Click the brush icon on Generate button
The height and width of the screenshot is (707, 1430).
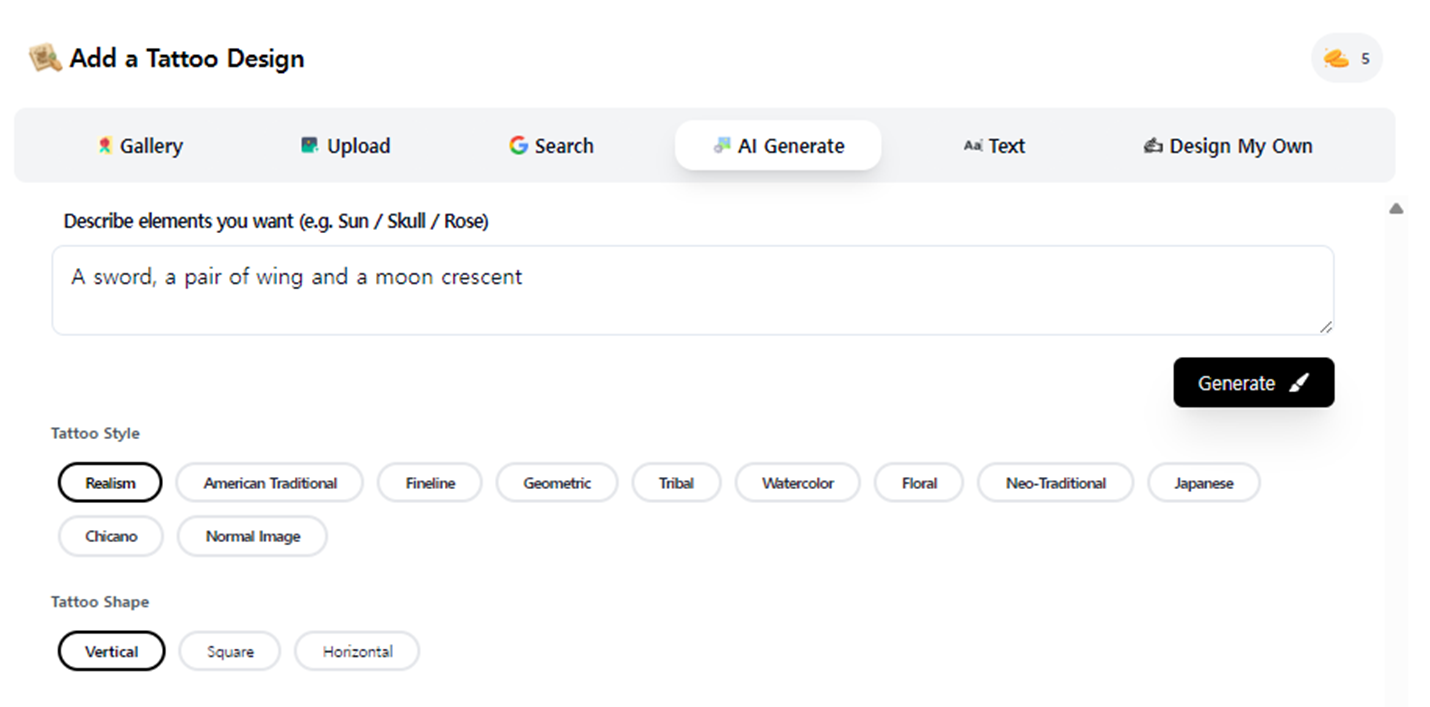[x=1298, y=383]
